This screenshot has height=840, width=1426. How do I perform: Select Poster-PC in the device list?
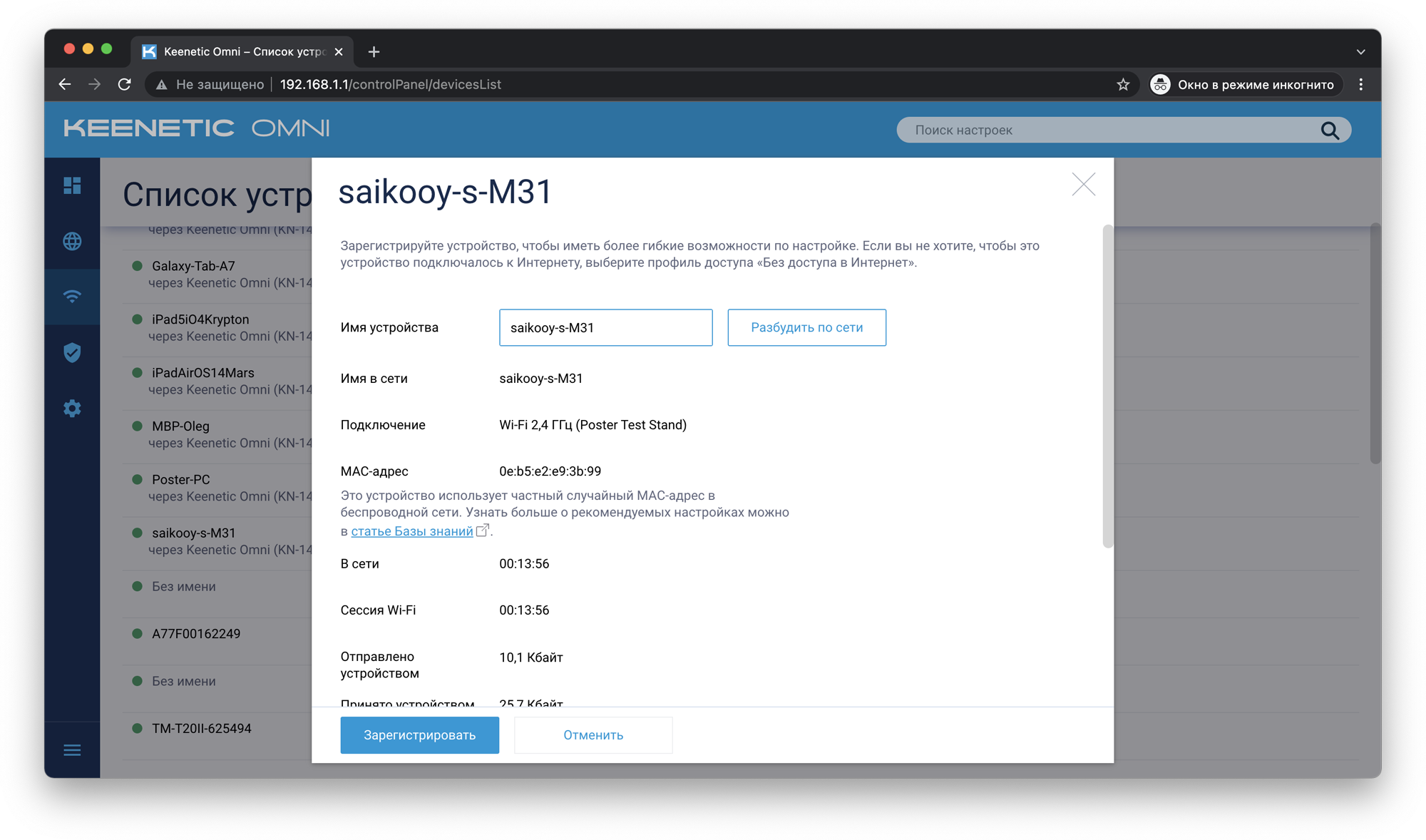click(180, 480)
